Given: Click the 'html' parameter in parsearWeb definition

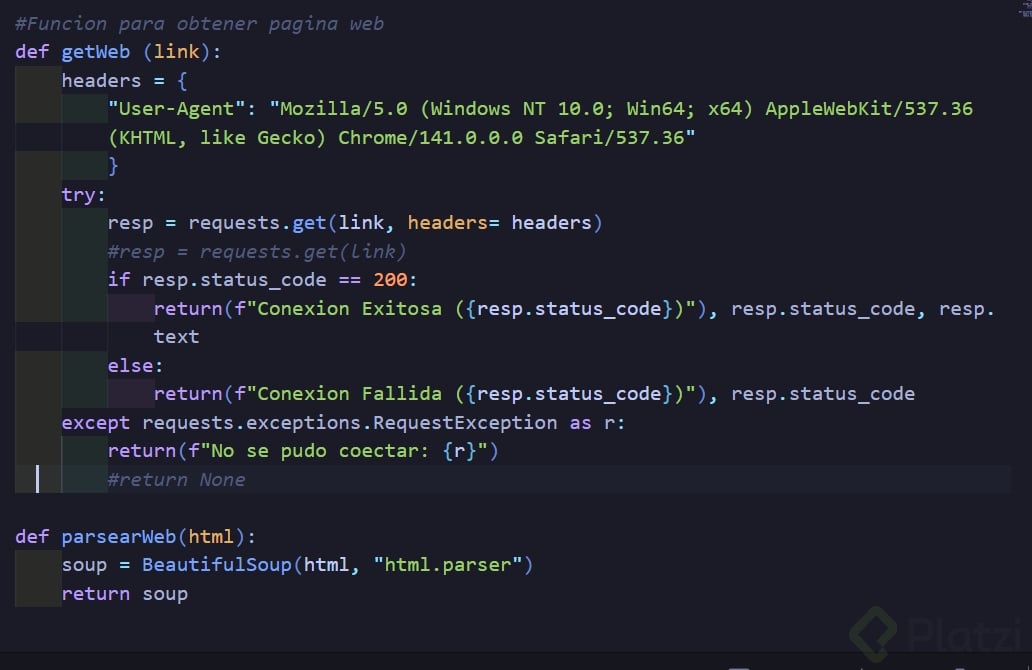Looking at the screenshot, I should [211, 537].
